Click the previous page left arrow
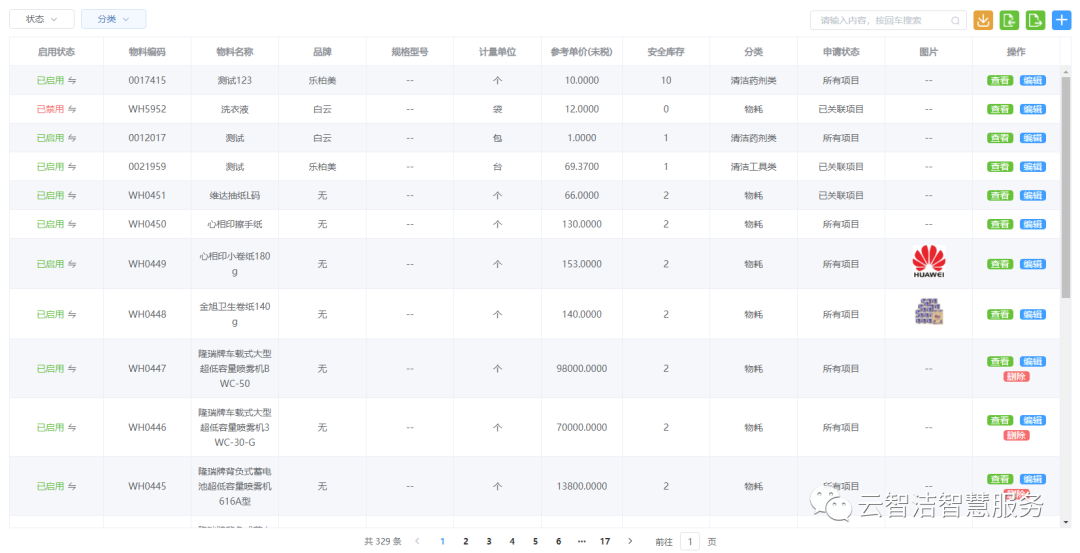Screen dimensions: 1080x553 pyautogui.click(x=417, y=541)
